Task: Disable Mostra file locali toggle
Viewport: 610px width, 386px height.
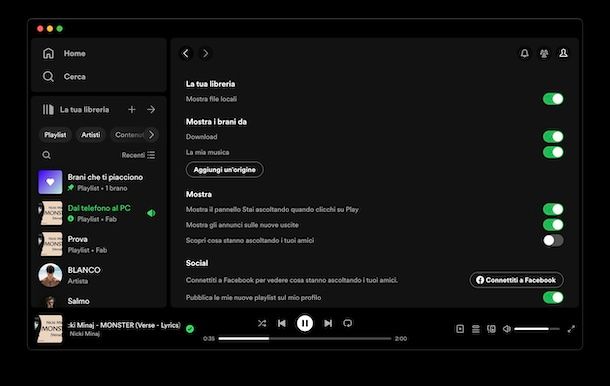Action: tap(553, 99)
